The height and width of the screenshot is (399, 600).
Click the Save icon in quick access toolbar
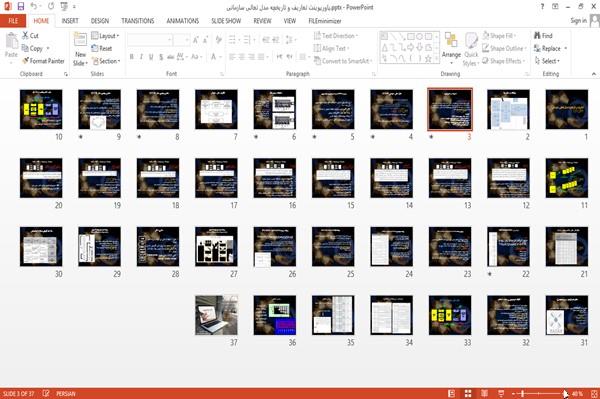(x=21, y=7)
